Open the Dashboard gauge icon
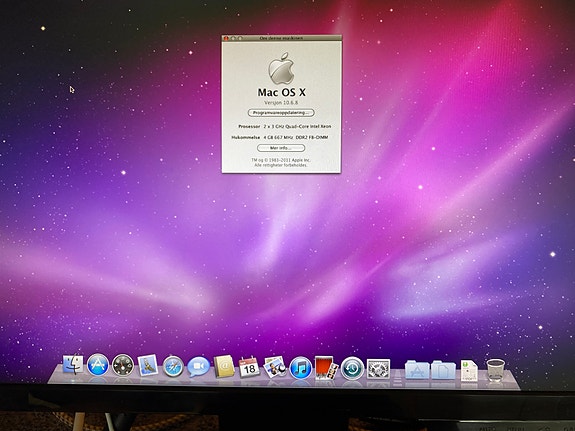Screen dimensions: 575x431 [123, 365]
